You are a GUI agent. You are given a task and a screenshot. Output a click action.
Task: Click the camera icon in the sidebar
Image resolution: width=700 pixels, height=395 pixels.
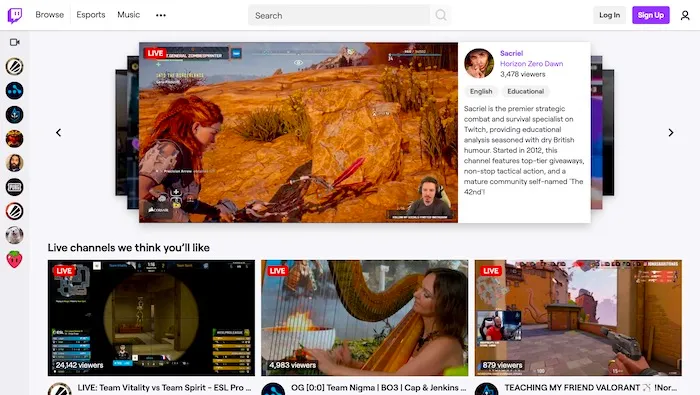pyautogui.click(x=15, y=42)
